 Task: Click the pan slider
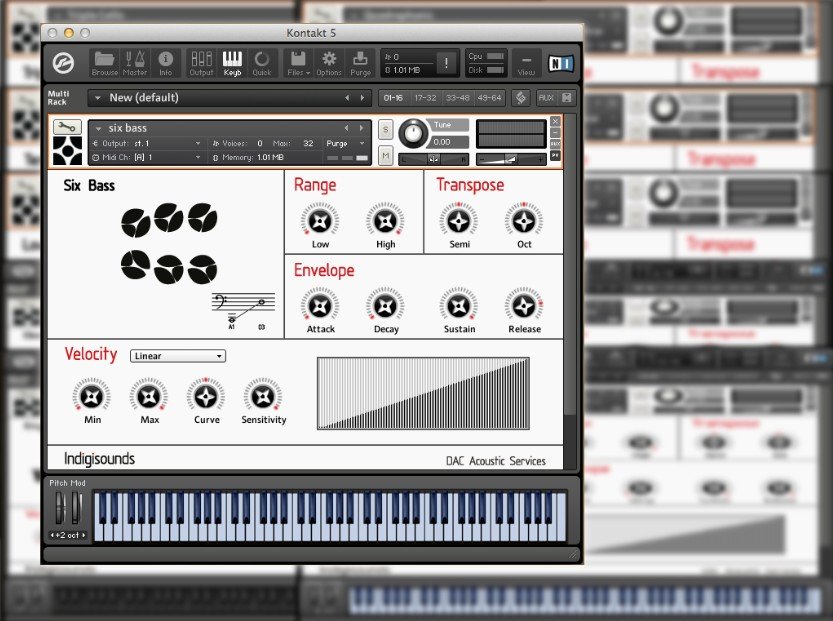(x=434, y=159)
